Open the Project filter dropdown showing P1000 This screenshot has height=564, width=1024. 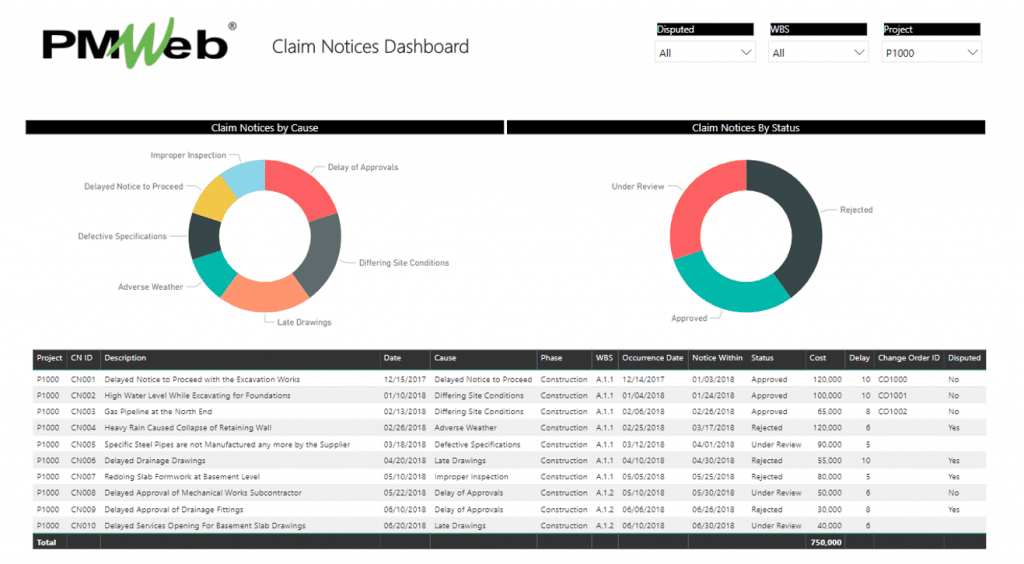(931, 53)
